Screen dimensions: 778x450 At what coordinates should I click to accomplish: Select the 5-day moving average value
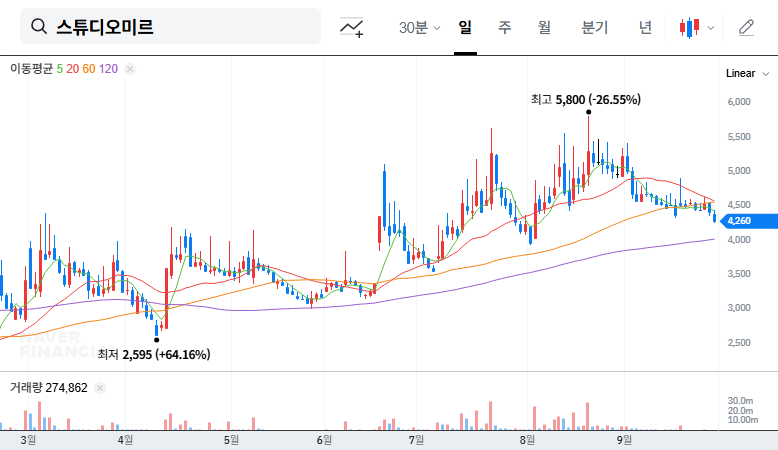pyautogui.click(x=60, y=68)
